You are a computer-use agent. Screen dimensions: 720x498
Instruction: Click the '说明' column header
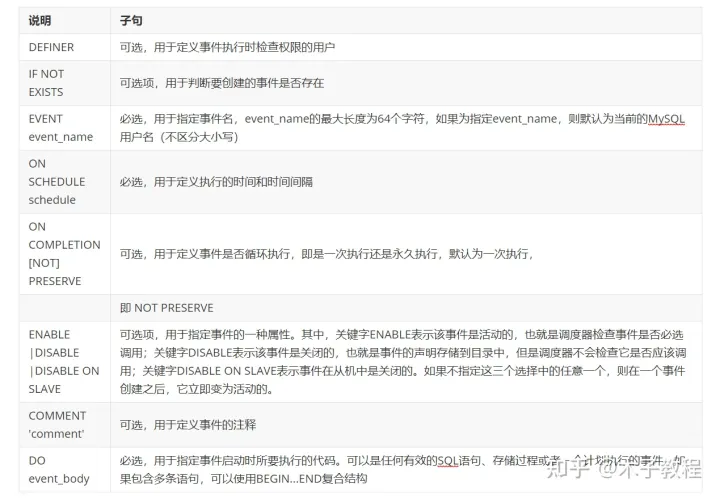(64, 21)
